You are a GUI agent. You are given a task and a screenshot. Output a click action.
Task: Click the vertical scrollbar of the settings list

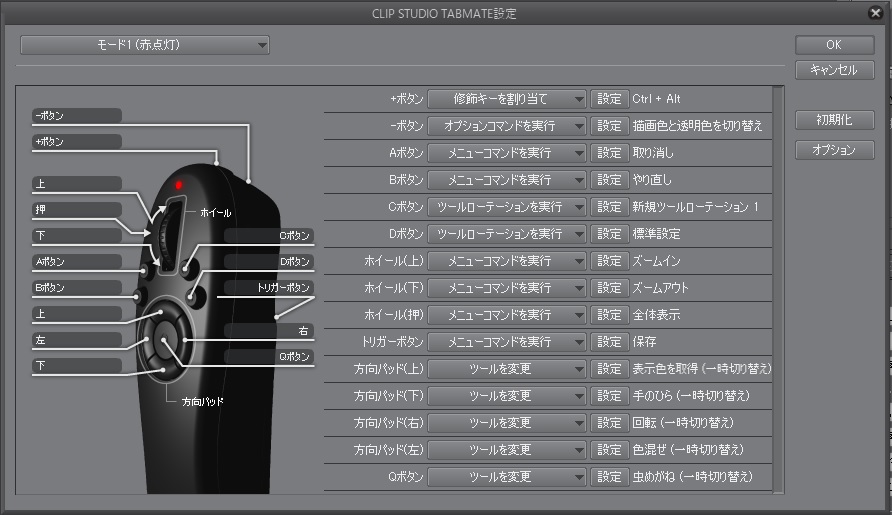(x=778, y=289)
